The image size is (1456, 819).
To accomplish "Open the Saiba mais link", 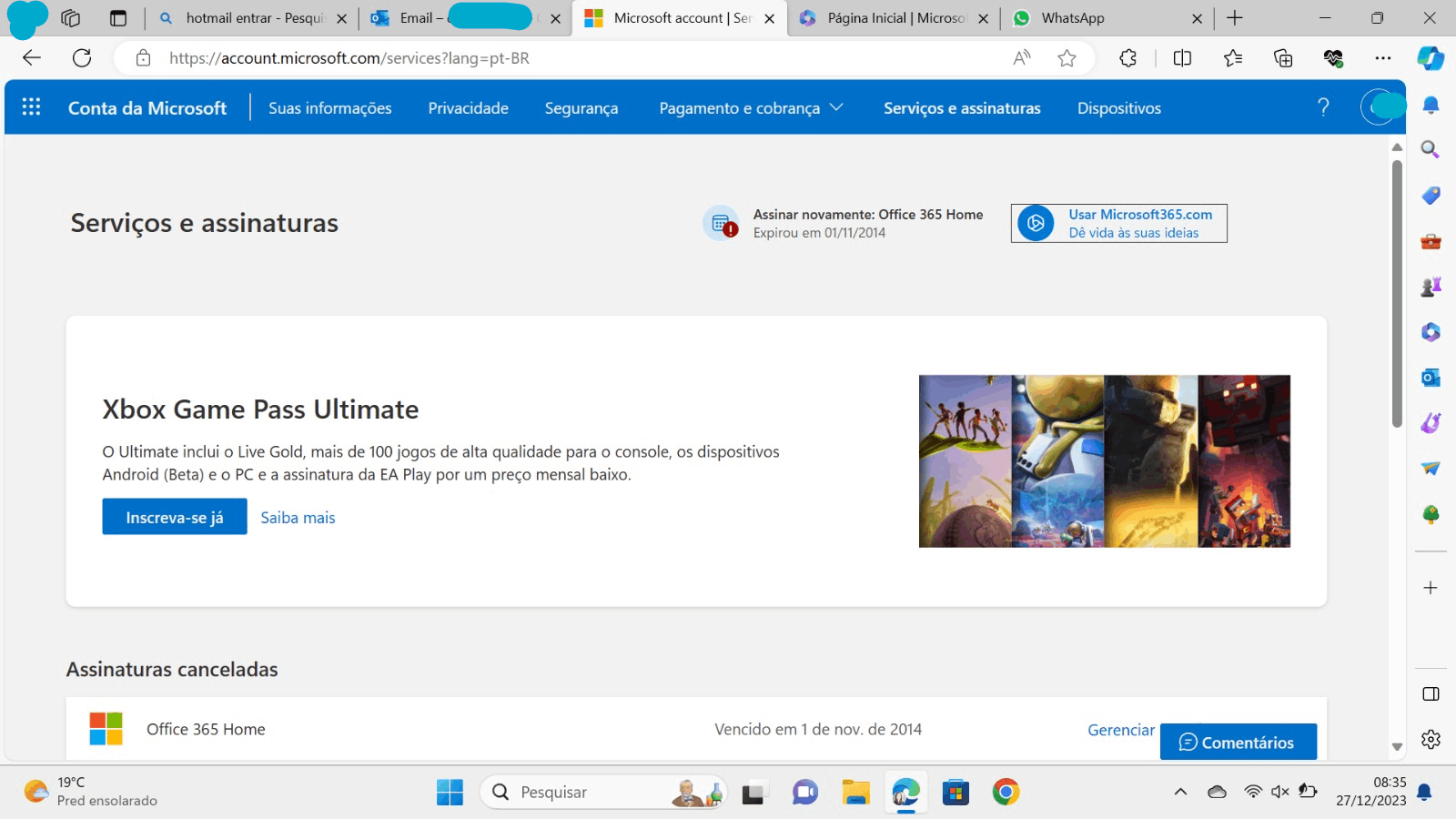I will tap(298, 517).
